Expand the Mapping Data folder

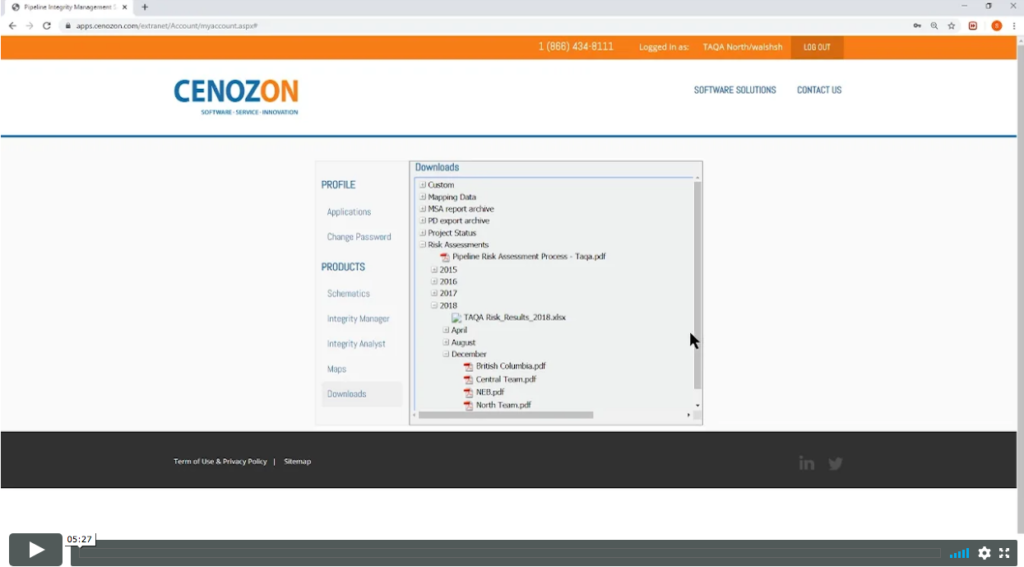(423, 197)
